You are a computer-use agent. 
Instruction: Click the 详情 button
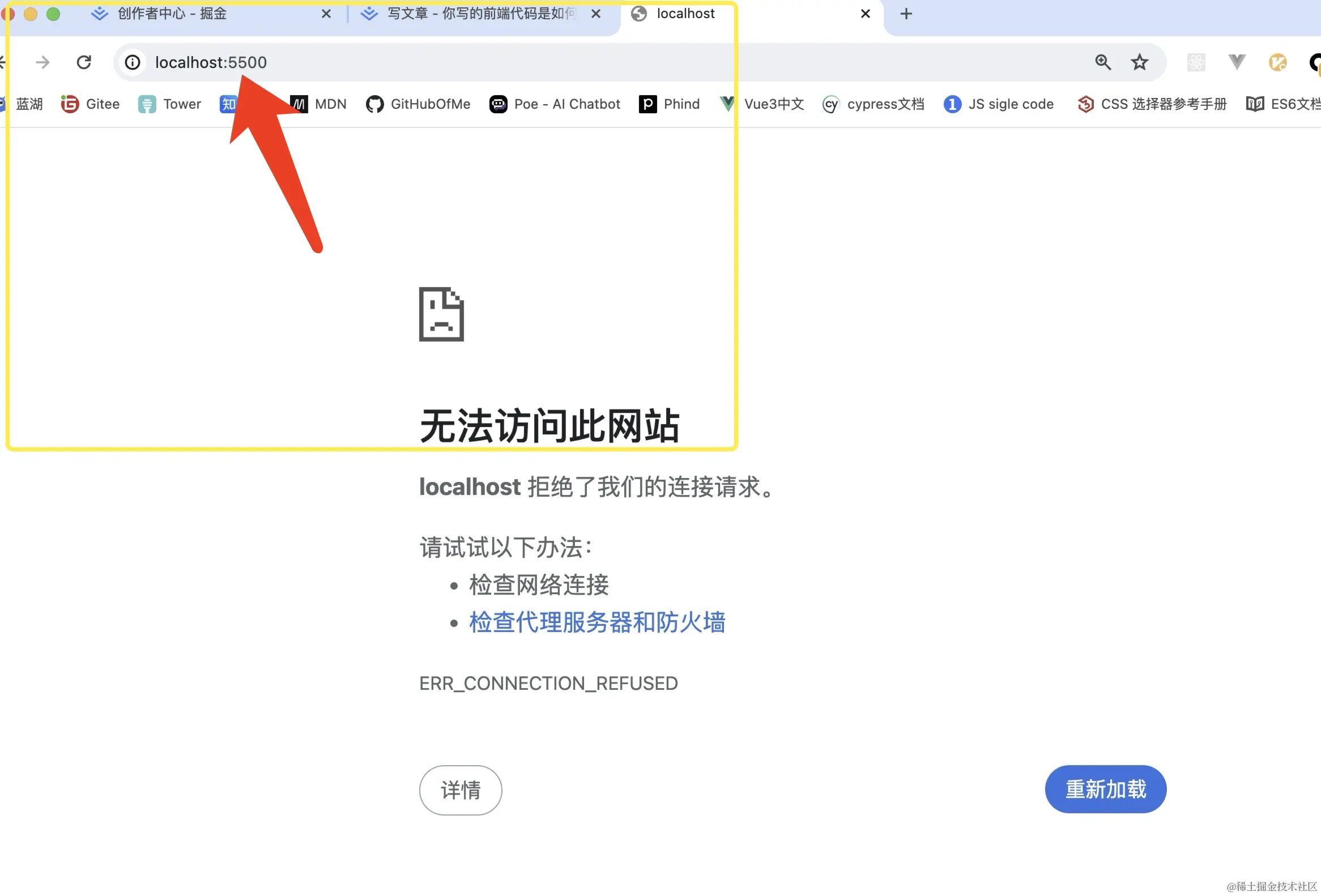461,790
